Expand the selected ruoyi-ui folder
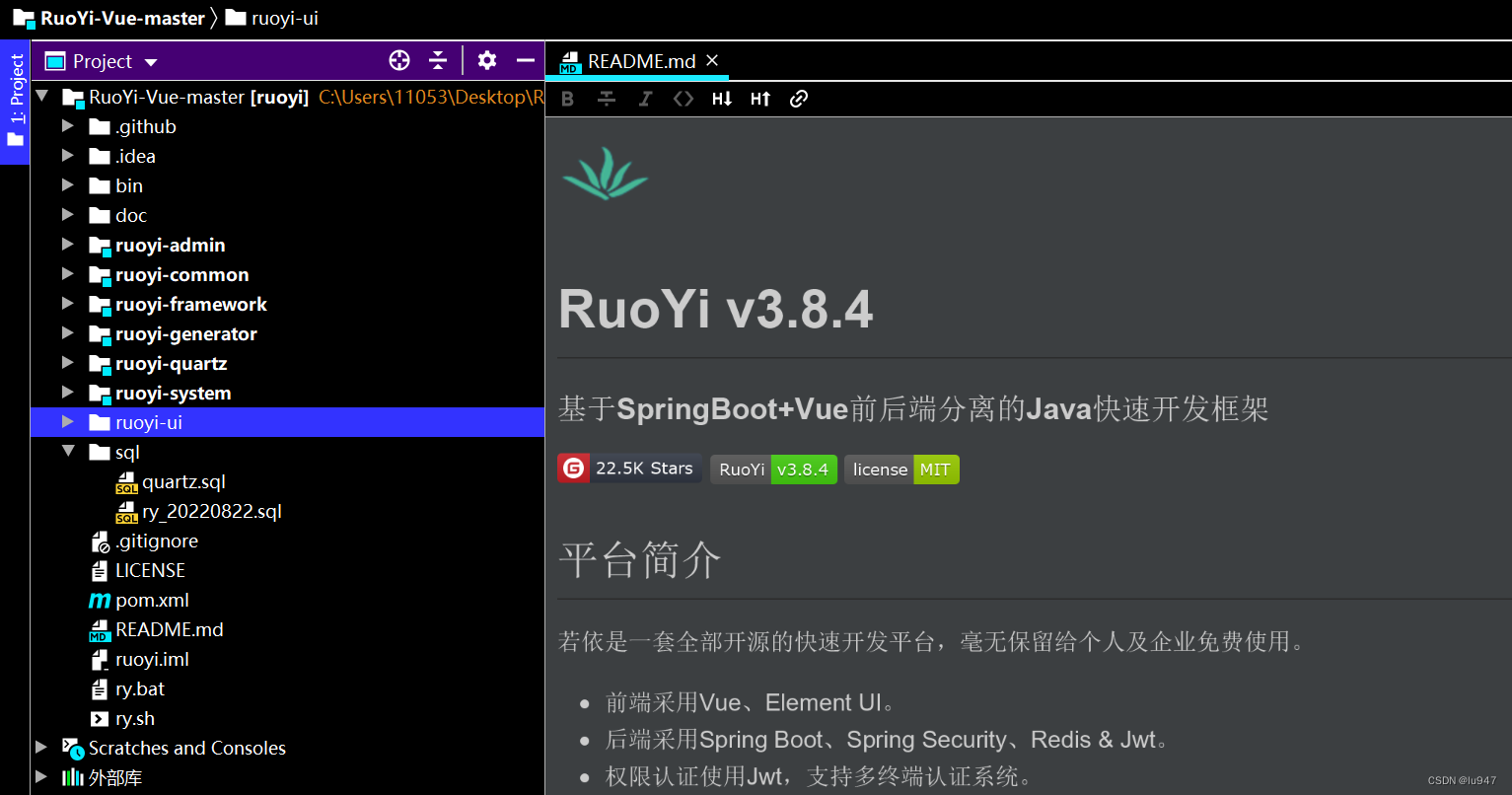The image size is (1512, 795). point(68,422)
